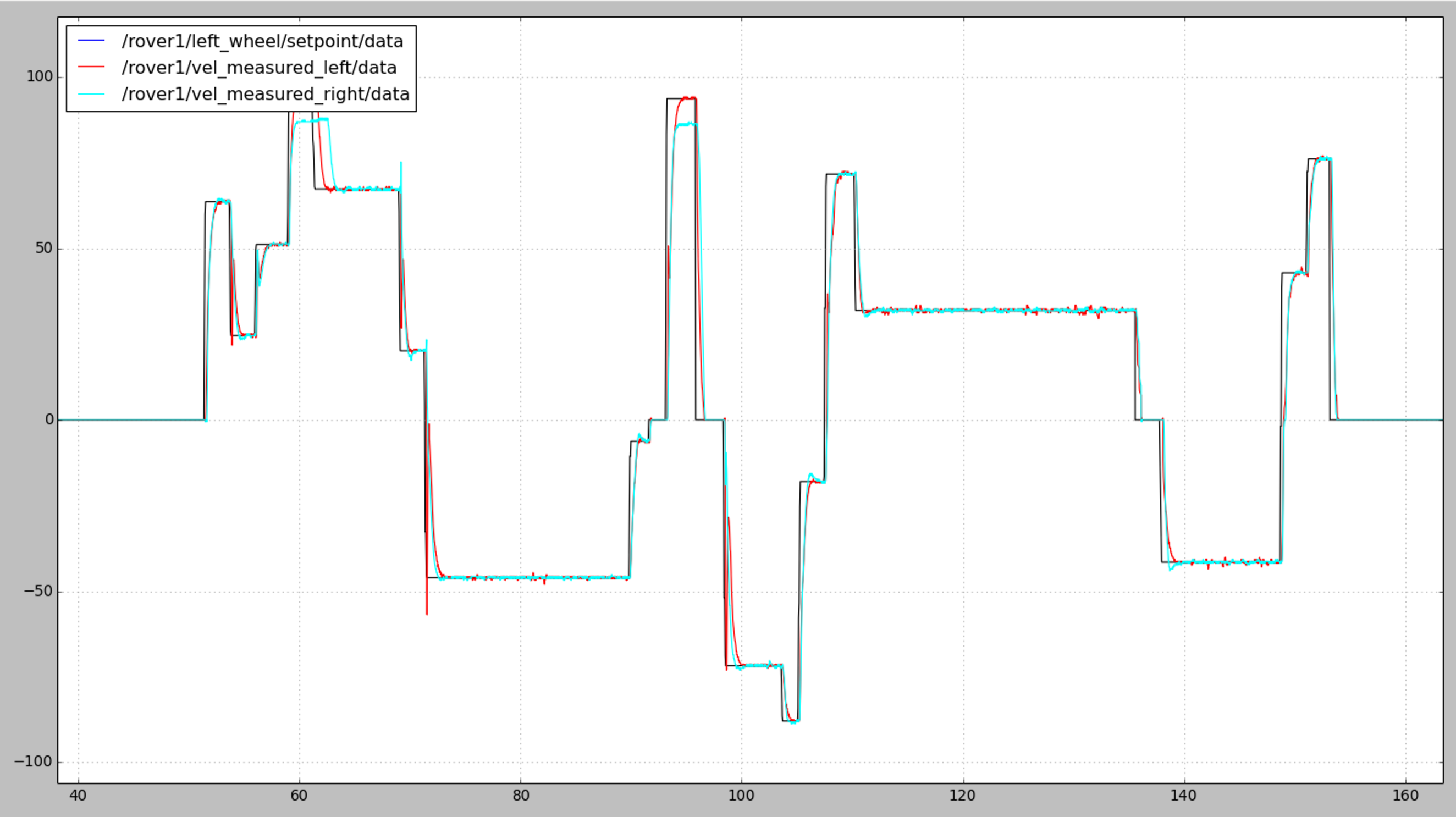Click the red vel_measured_left legend line sample
The height and width of the screenshot is (817, 1456).
point(91,67)
